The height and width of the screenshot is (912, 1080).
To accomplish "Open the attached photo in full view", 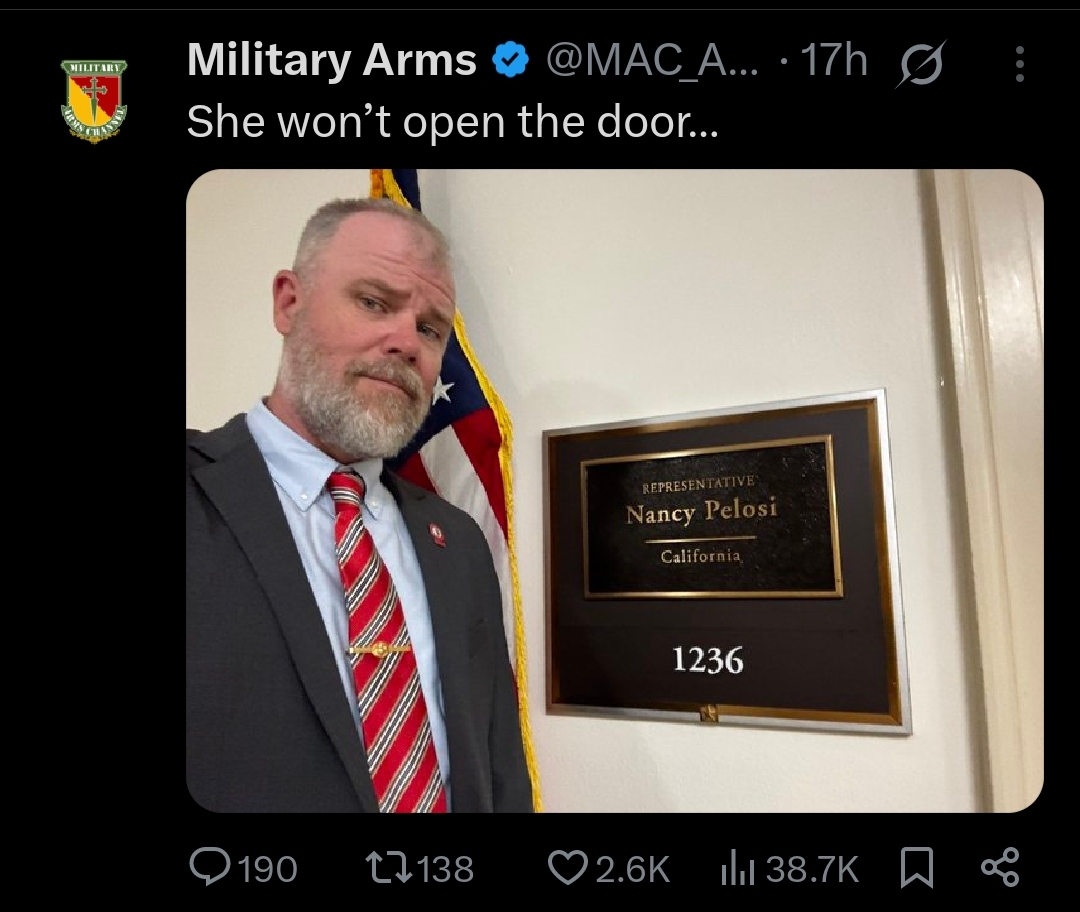I will 614,490.
